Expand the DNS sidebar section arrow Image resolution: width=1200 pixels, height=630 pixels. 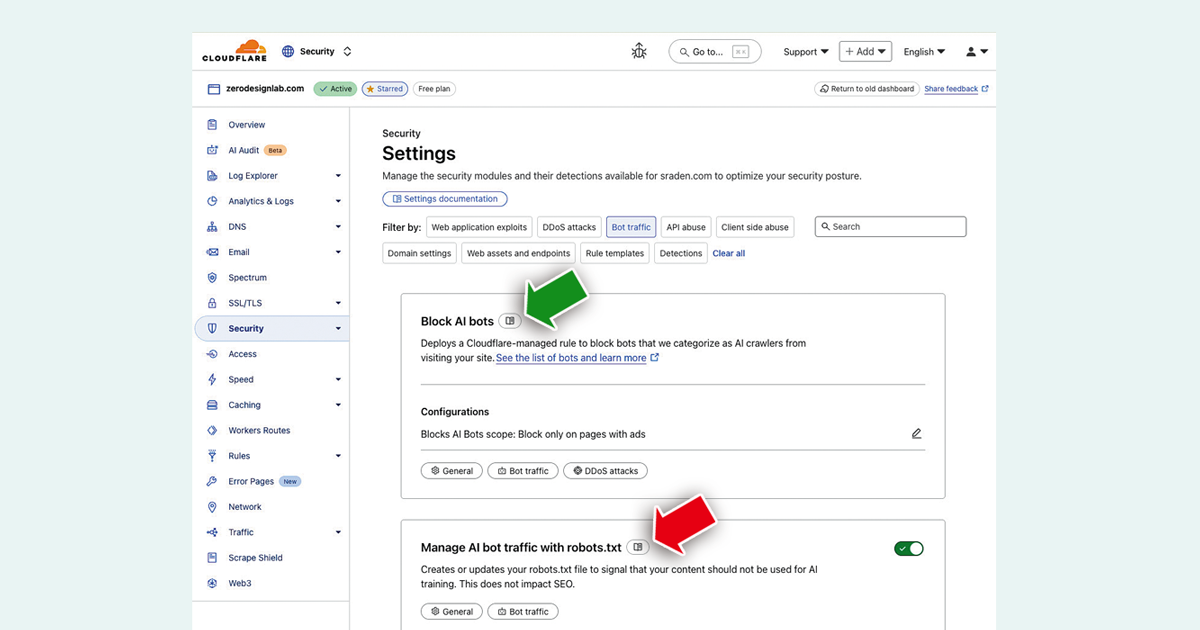[338, 227]
